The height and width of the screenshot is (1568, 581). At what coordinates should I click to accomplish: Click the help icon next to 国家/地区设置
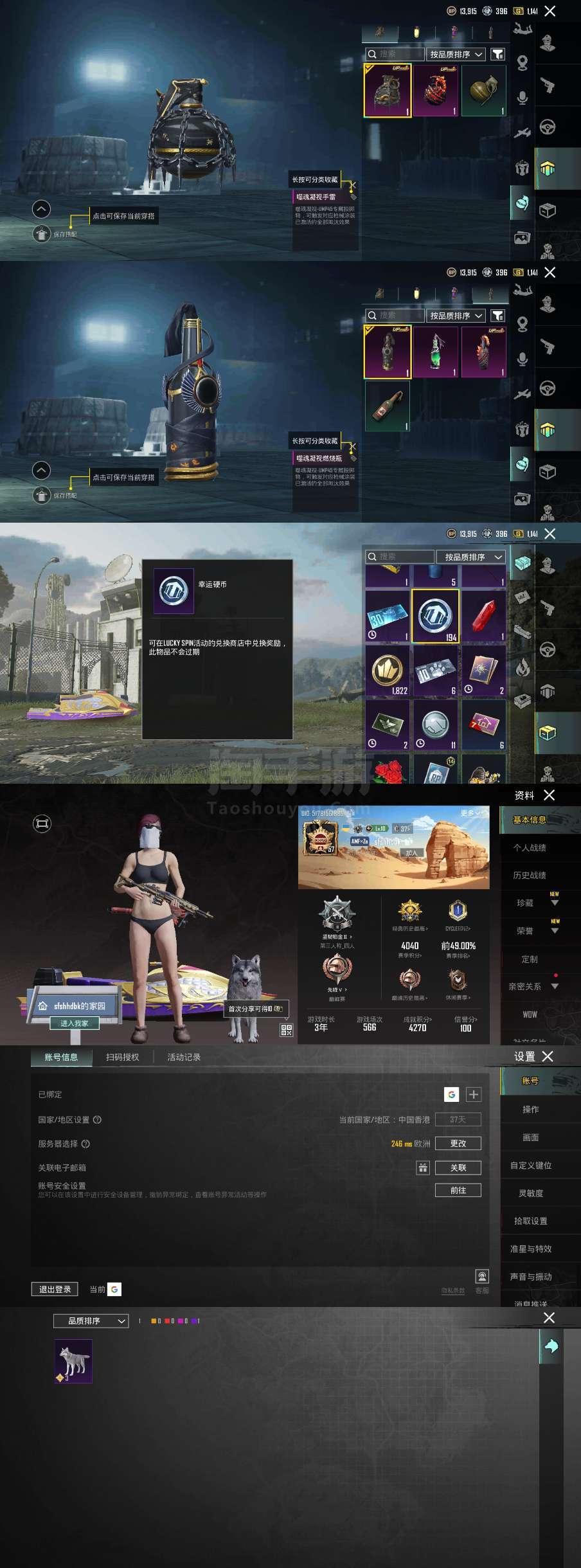coord(98,1119)
